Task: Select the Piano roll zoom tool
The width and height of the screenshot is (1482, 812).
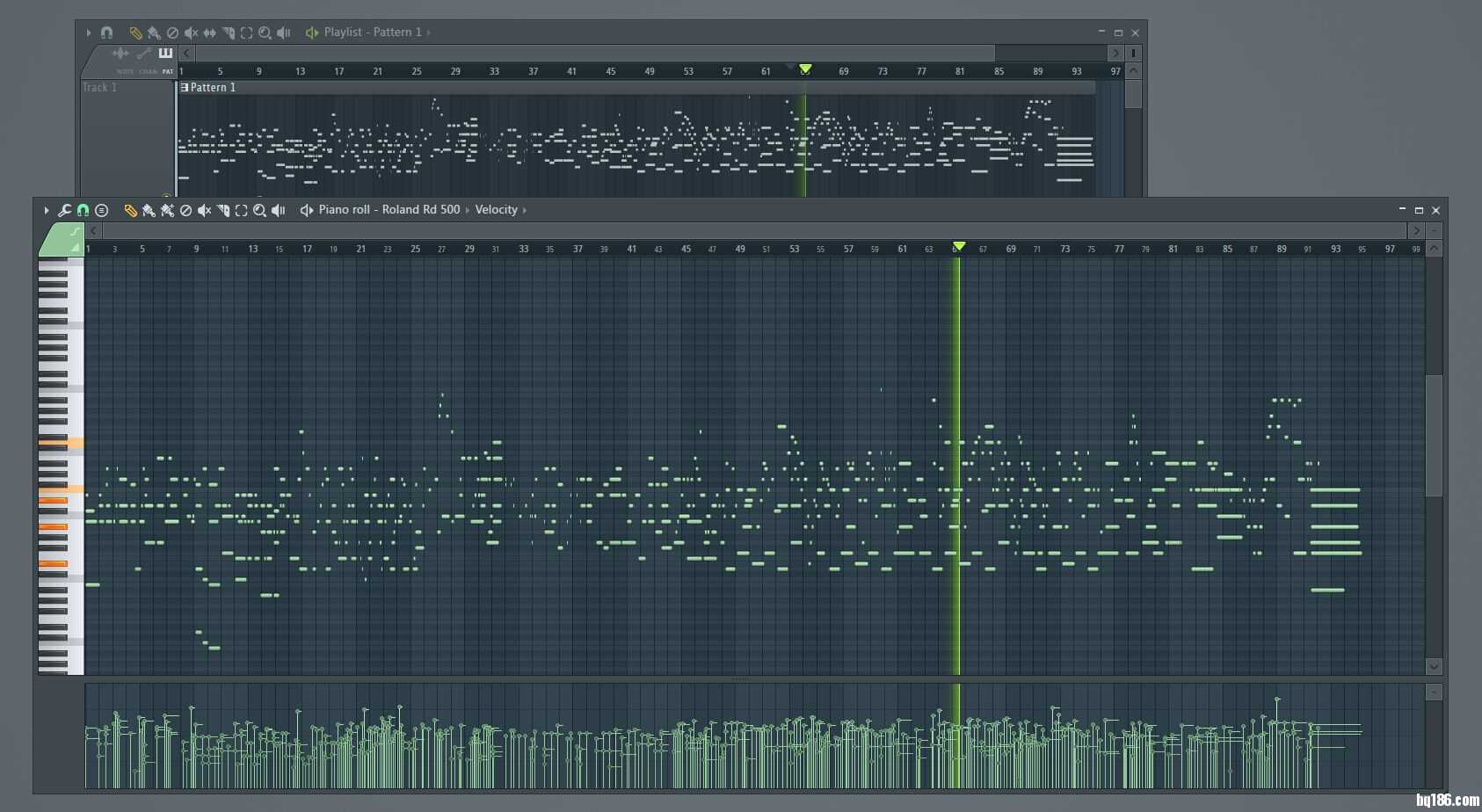Action: pos(259,210)
